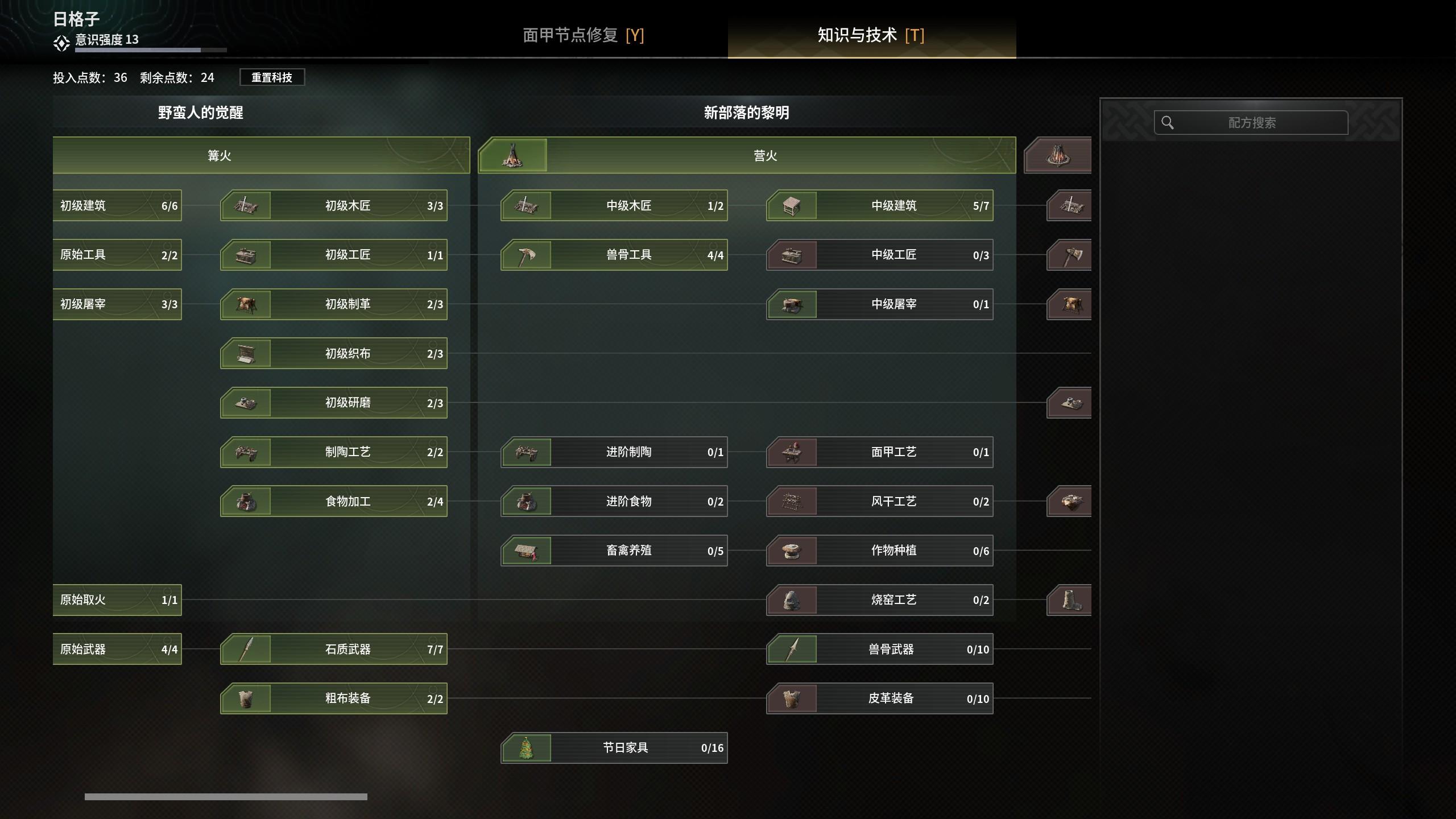This screenshot has height=819, width=1456.
Task: Open the 知识与技术 tab
Action: (x=871, y=35)
